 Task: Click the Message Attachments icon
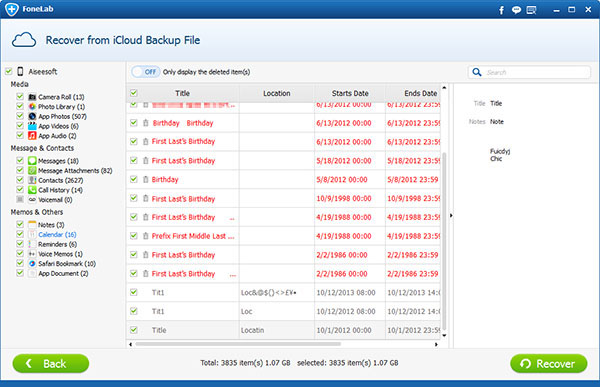click(x=32, y=170)
